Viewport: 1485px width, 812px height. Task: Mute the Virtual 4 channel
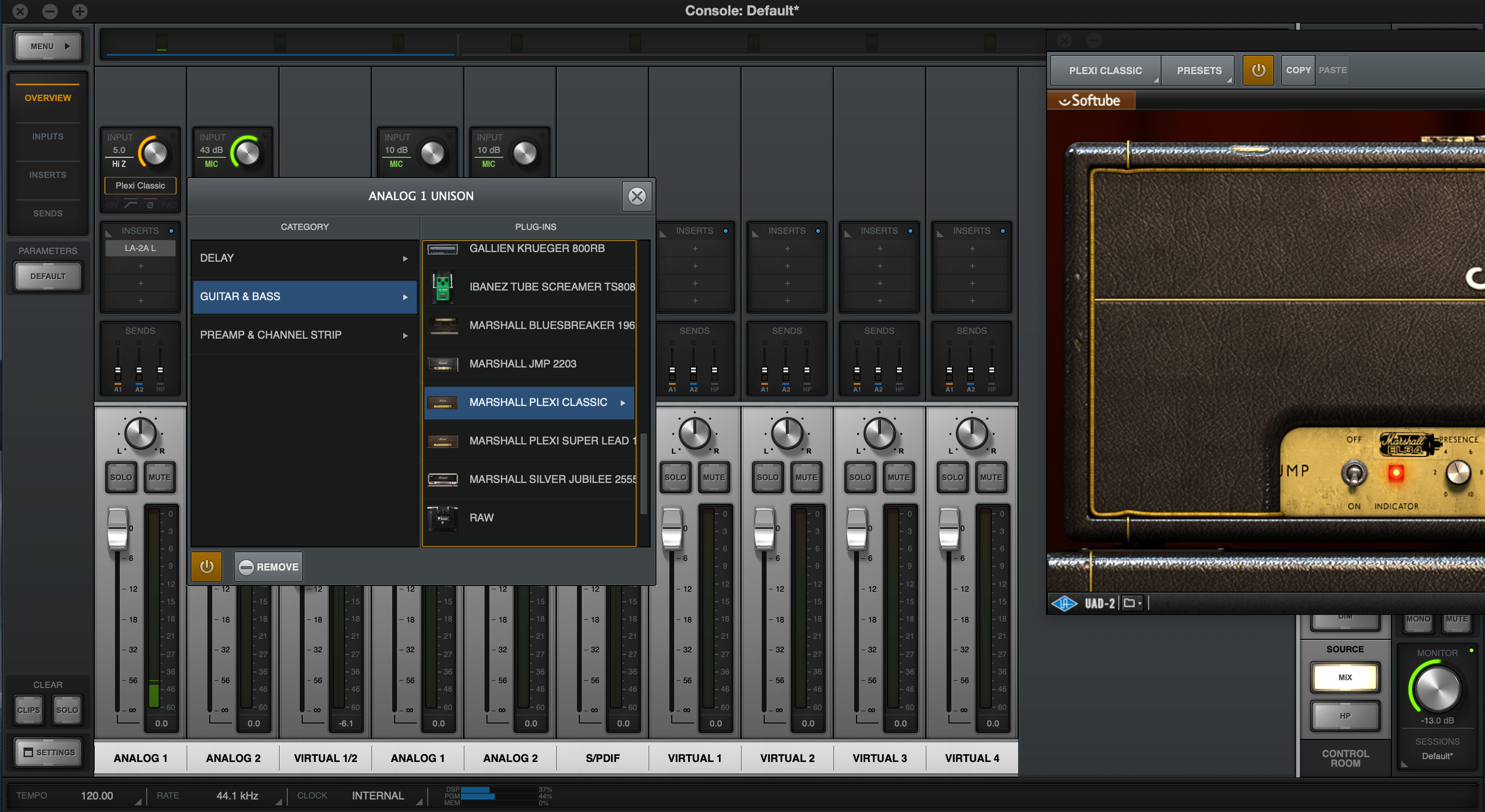tap(991, 477)
